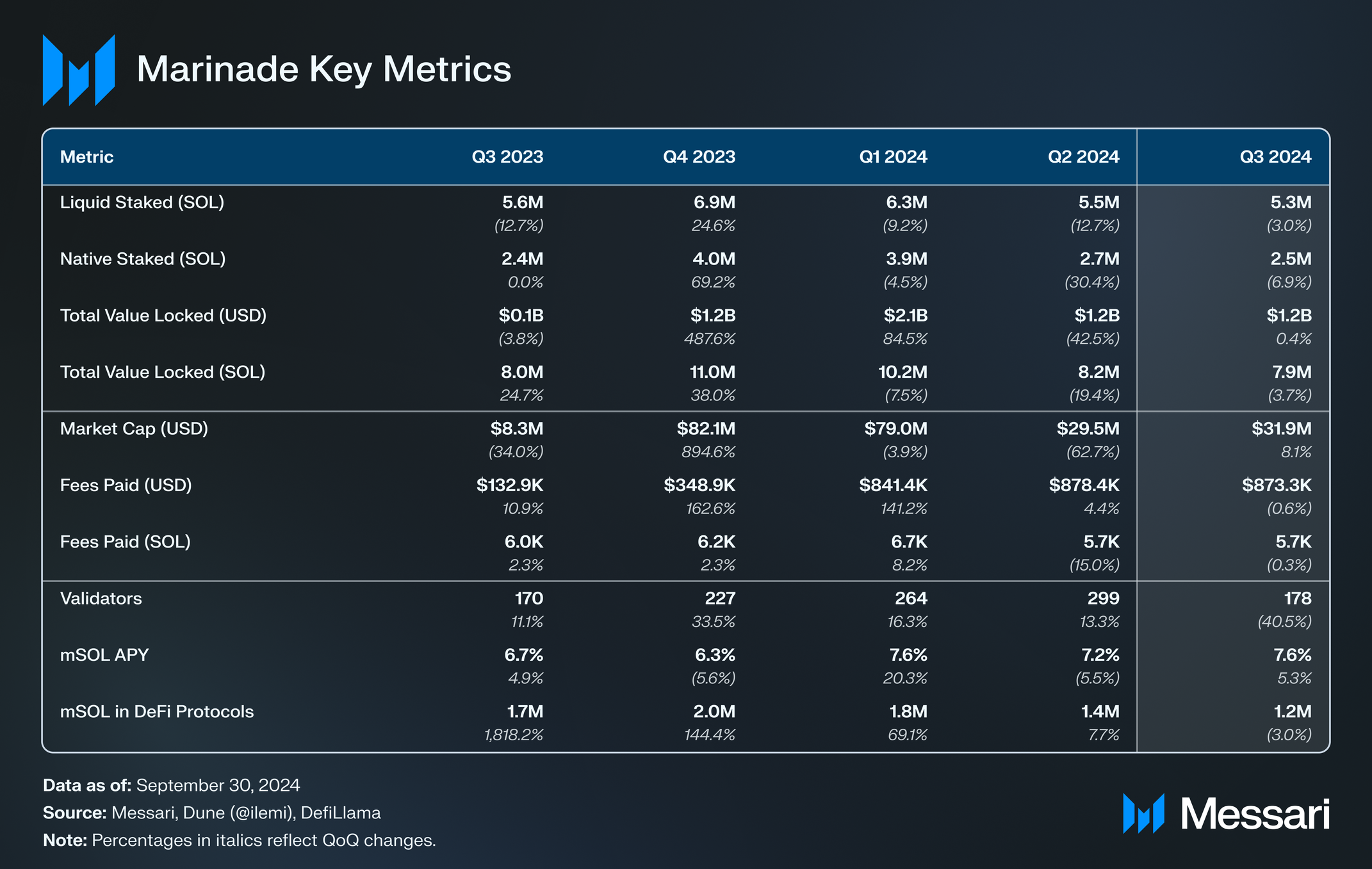Viewport: 1372px width, 869px height.
Task: Click the Native Staked (SOL) row label
Action: coord(143,259)
